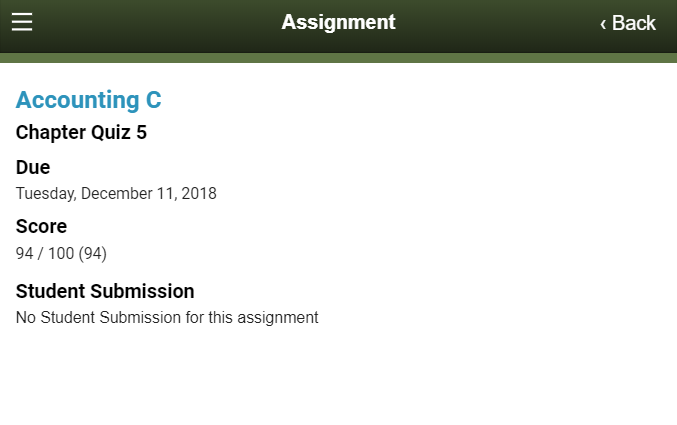Click the Assignment header title

click(x=338, y=22)
